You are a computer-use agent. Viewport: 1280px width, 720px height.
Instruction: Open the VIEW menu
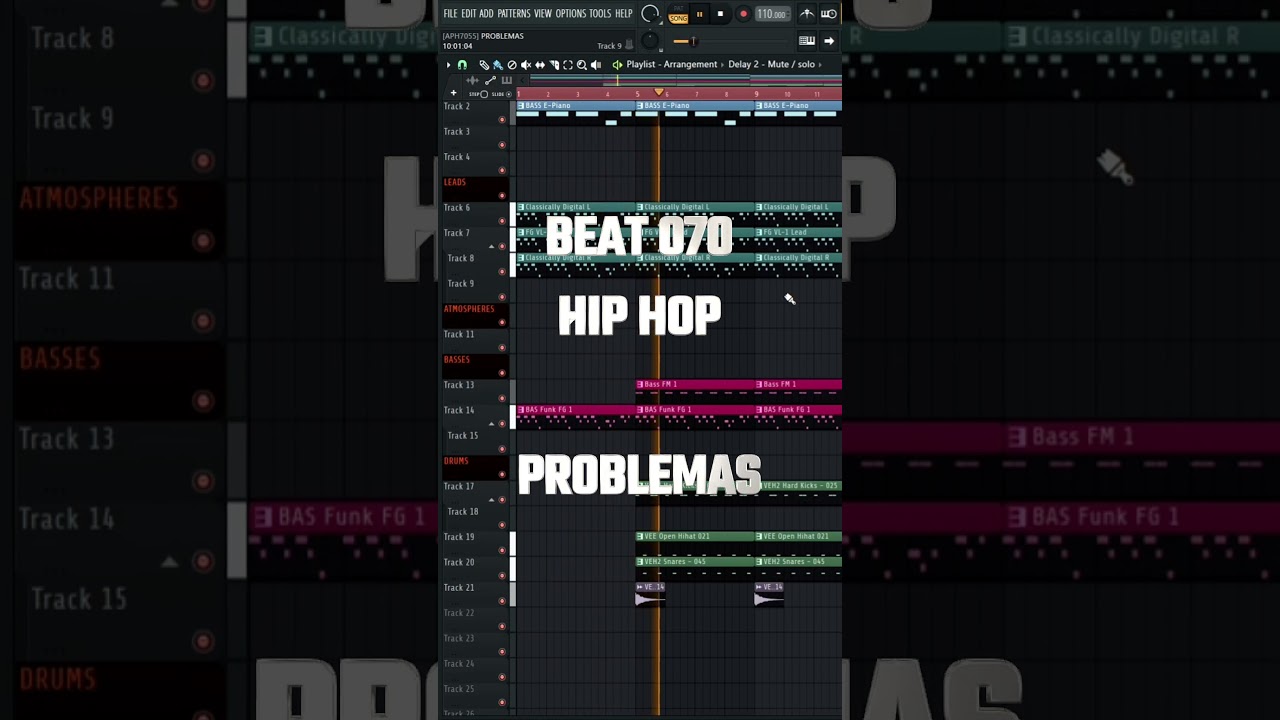tap(543, 14)
